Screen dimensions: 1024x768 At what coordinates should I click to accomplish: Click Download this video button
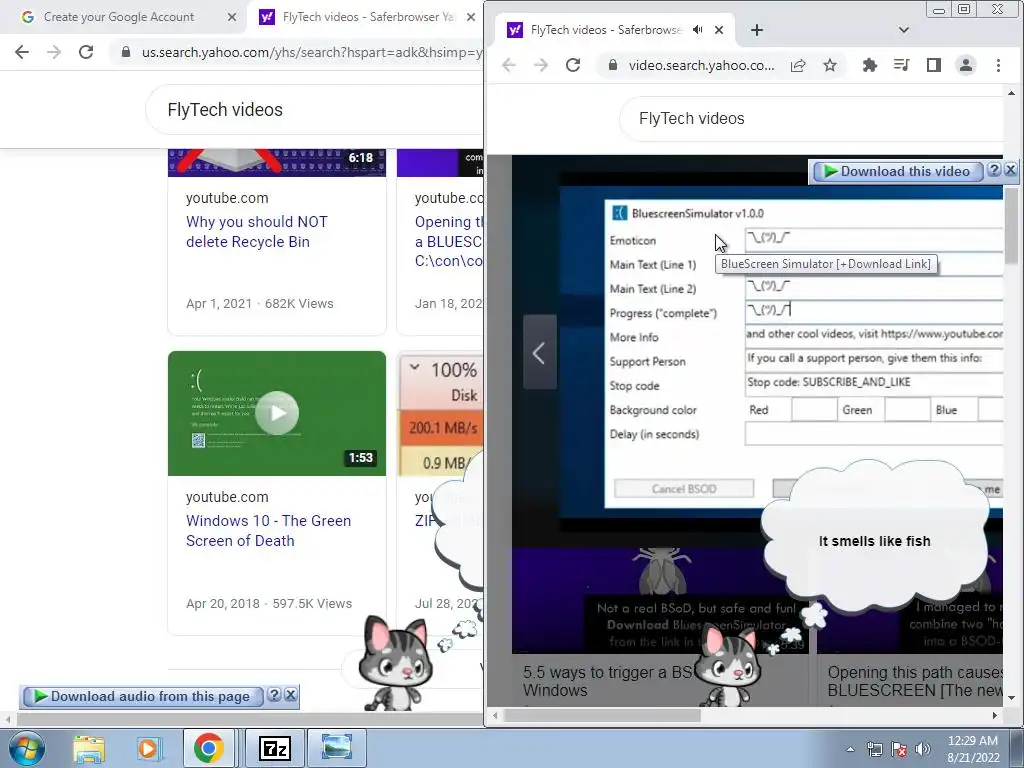click(897, 172)
